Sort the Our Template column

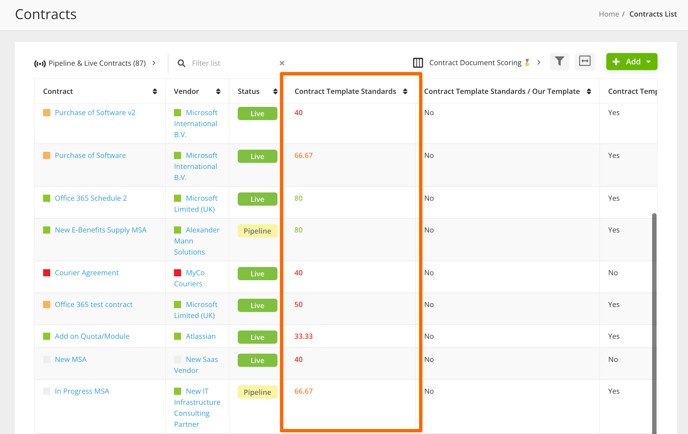pyautogui.click(x=589, y=91)
